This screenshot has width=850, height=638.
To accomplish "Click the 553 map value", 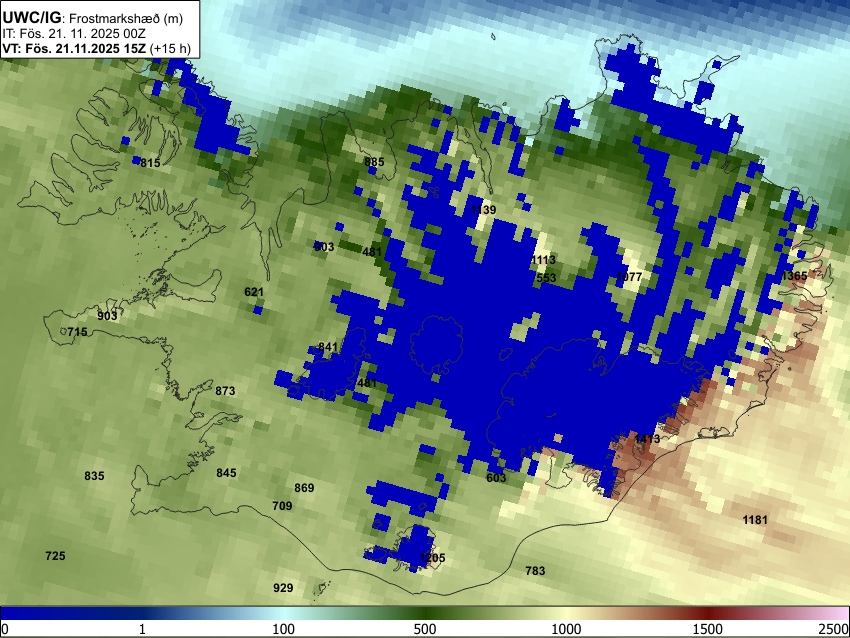I will point(546,278).
